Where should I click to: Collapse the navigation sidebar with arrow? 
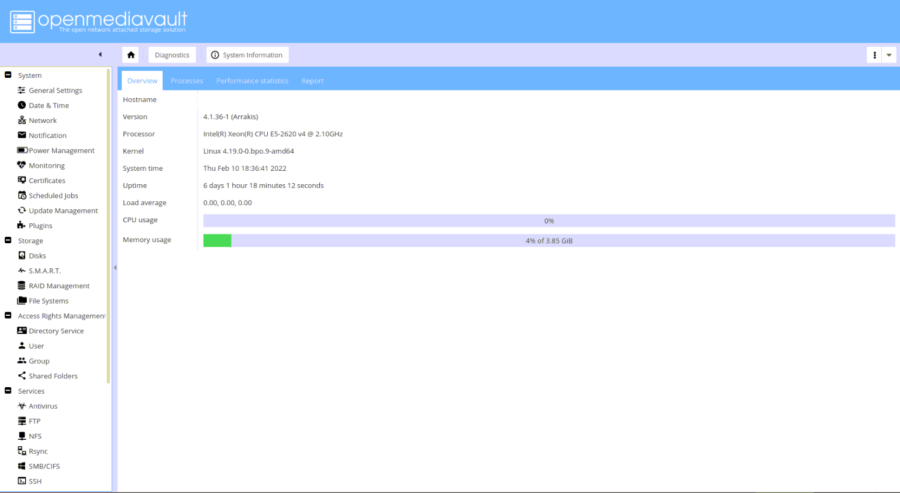pos(100,55)
